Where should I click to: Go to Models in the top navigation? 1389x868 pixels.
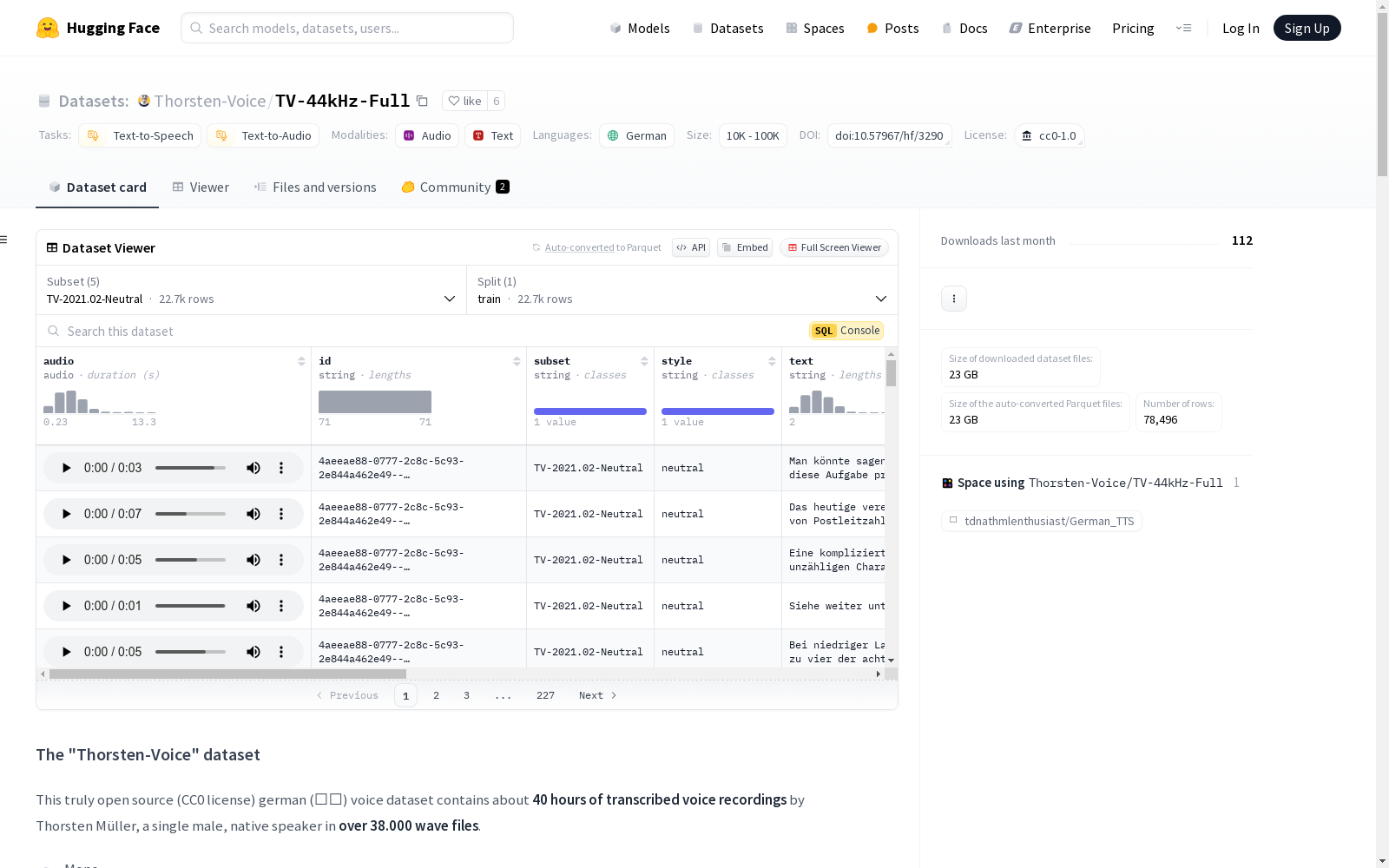pos(640,28)
